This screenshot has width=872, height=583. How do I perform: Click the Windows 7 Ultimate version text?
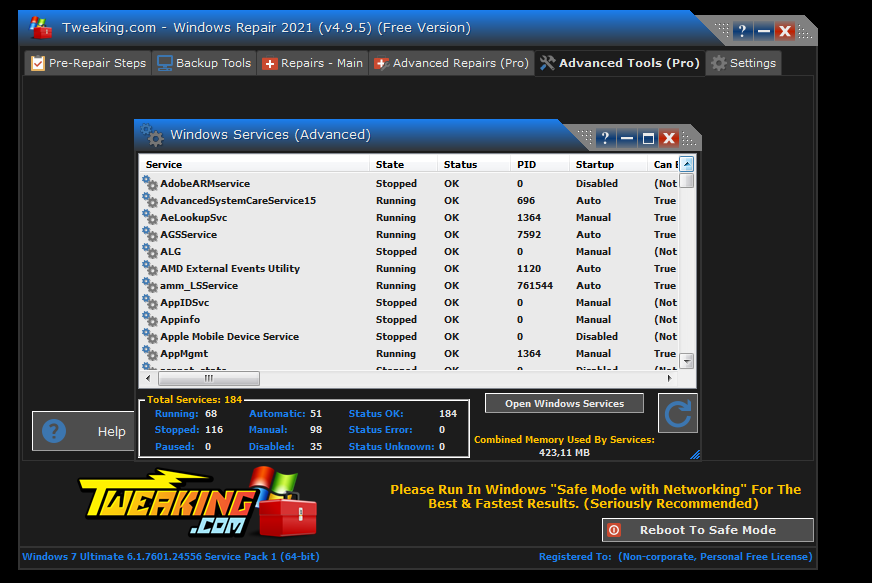click(171, 556)
